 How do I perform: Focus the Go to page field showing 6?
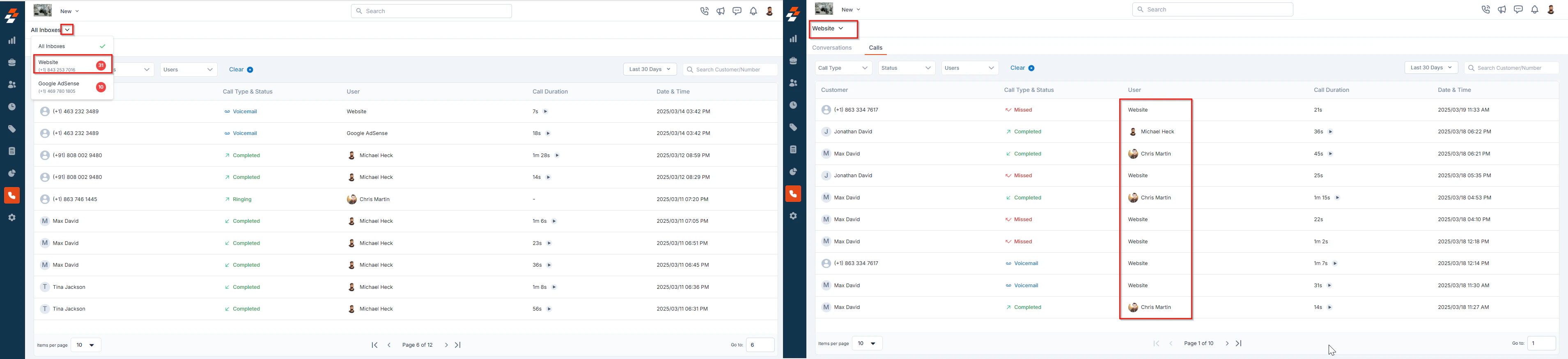[760, 345]
